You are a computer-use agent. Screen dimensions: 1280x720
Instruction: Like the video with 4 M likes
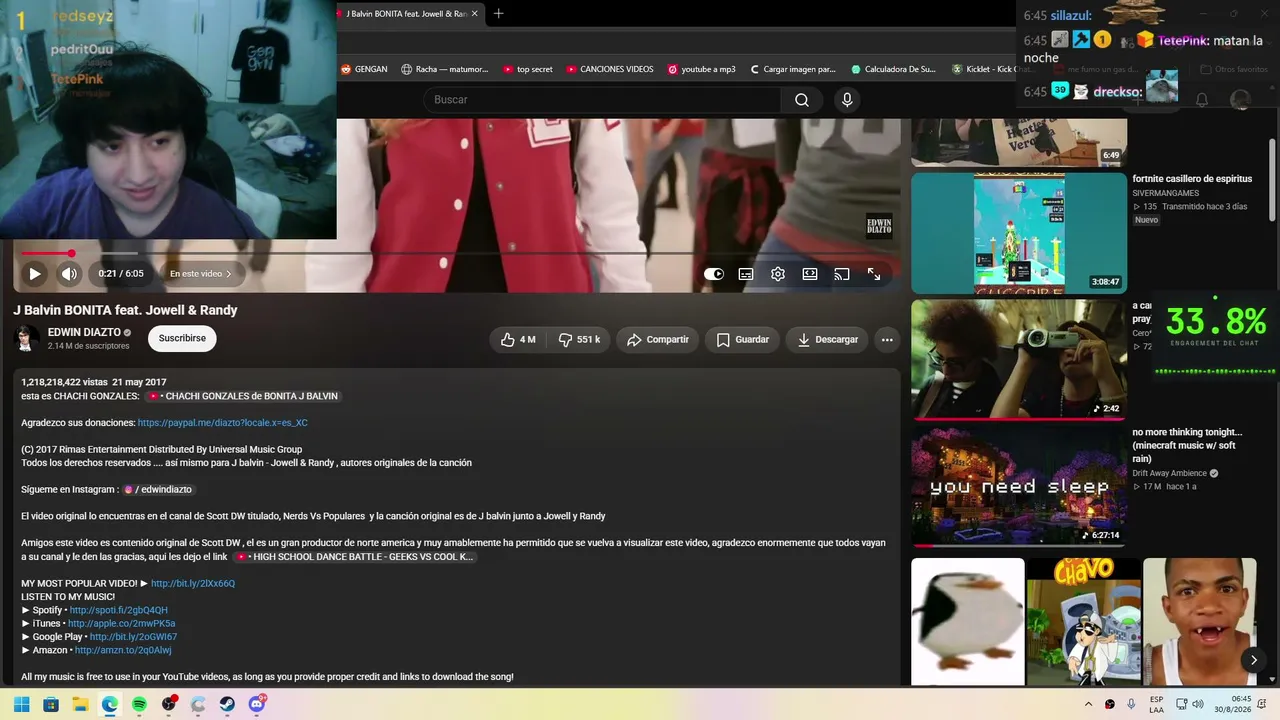point(518,340)
